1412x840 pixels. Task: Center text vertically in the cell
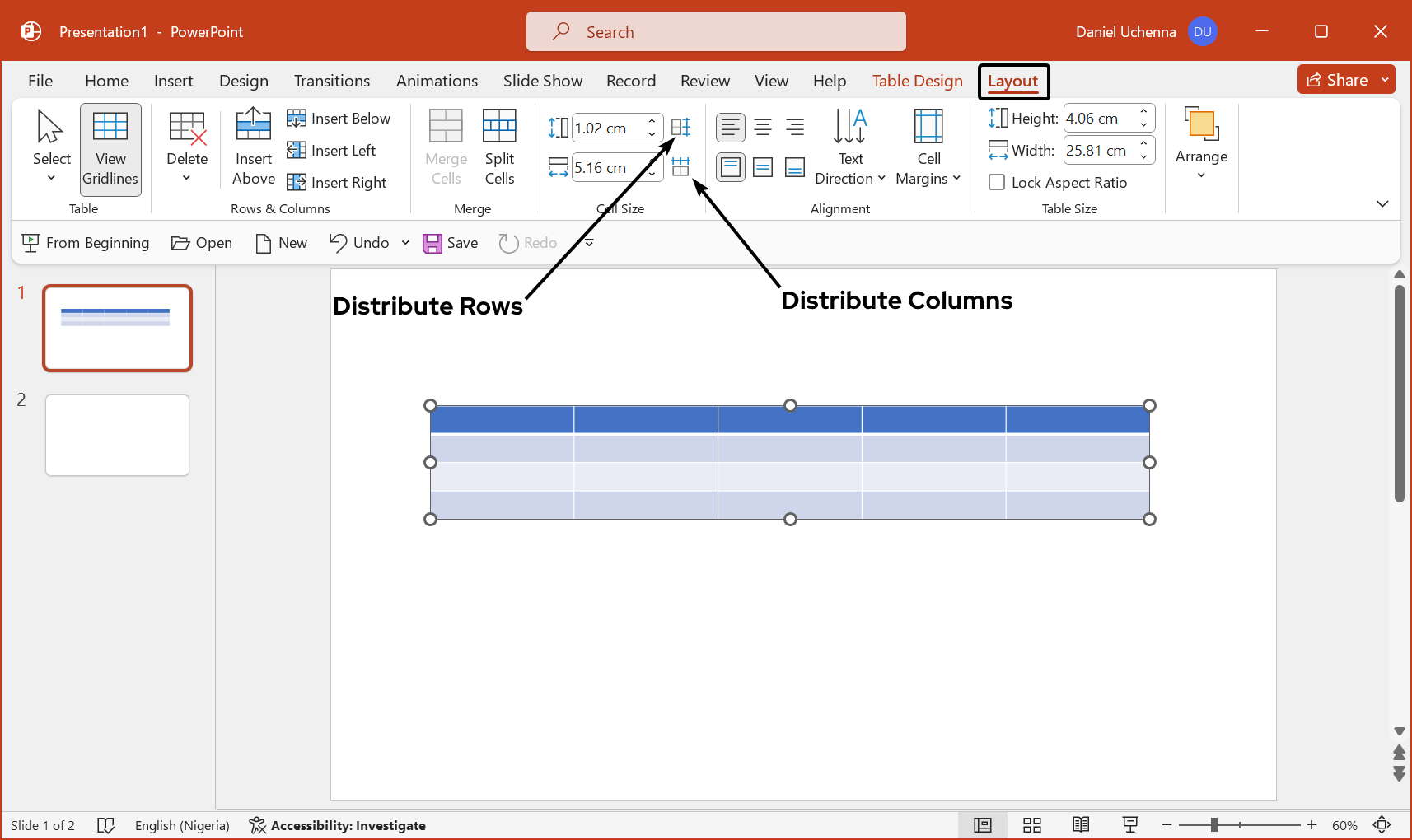[x=763, y=168]
